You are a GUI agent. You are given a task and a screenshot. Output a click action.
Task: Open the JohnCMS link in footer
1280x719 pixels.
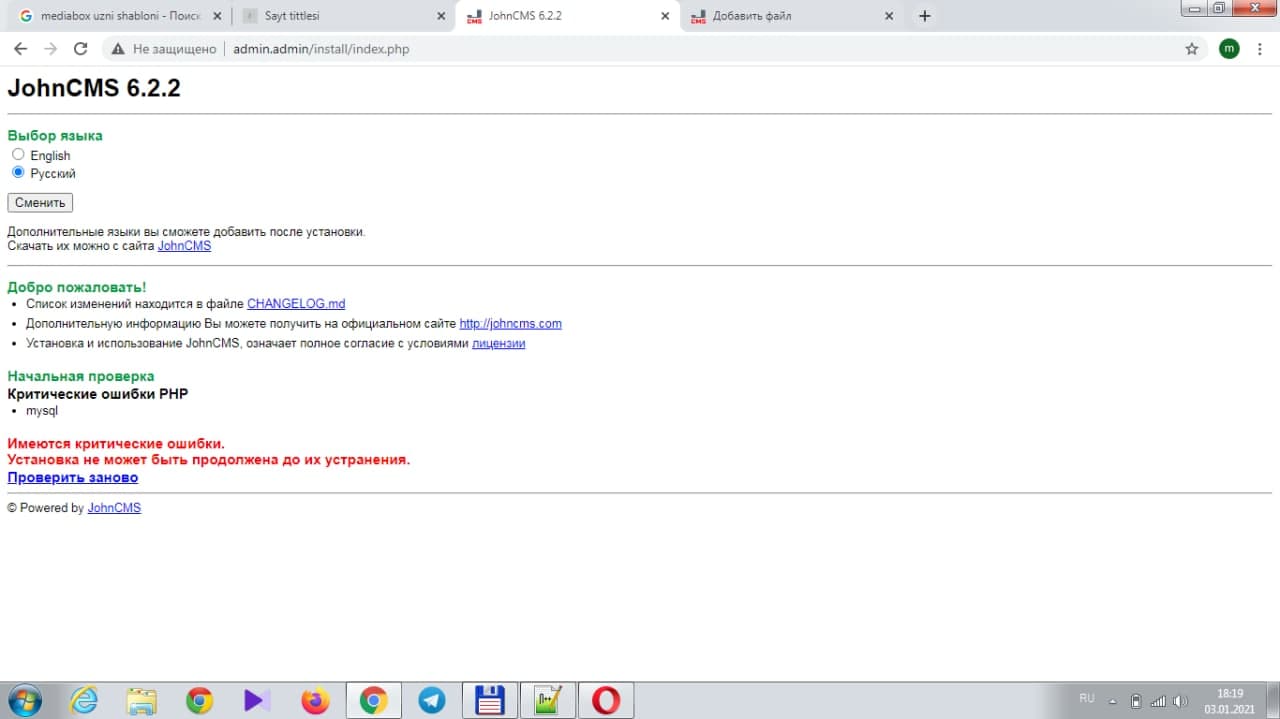114,508
